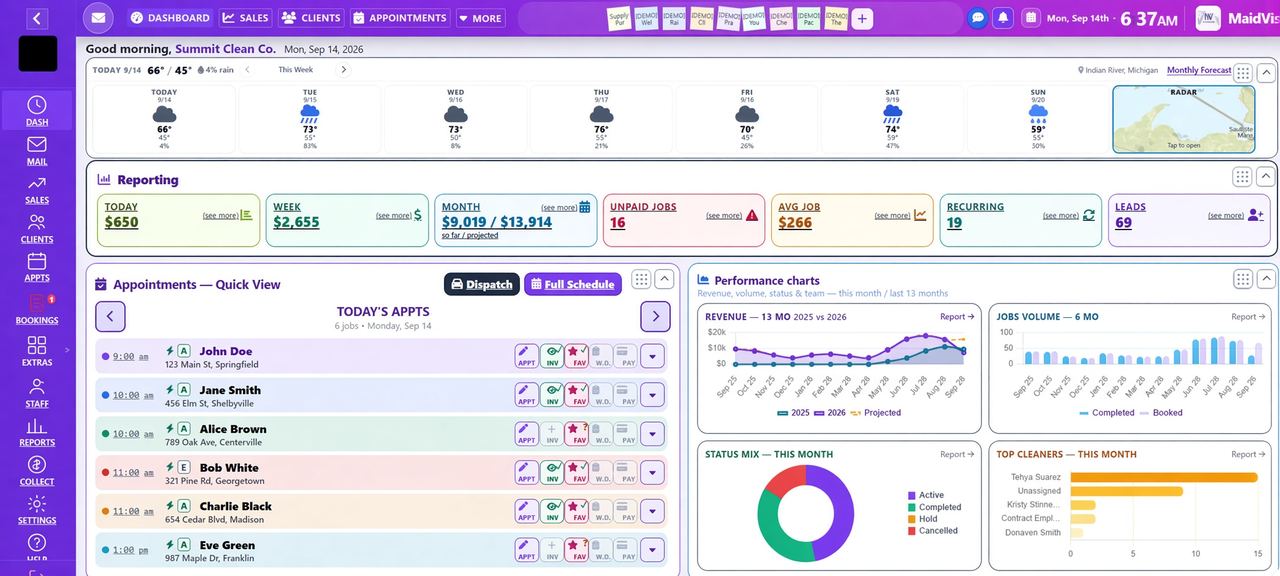Open DASH in the left sidebar
1280x576 pixels.
coord(37,111)
